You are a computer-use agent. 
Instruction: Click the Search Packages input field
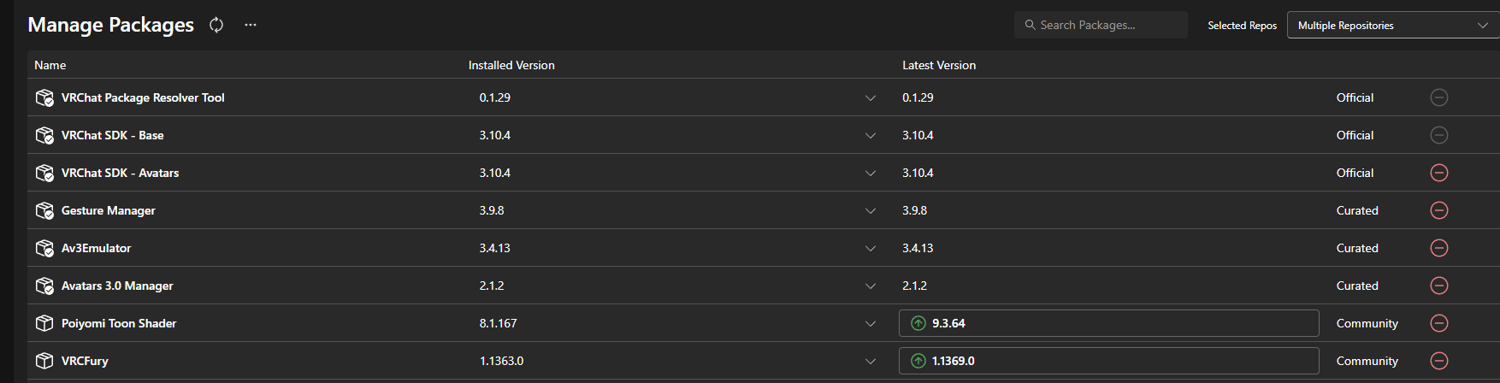tap(1101, 25)
